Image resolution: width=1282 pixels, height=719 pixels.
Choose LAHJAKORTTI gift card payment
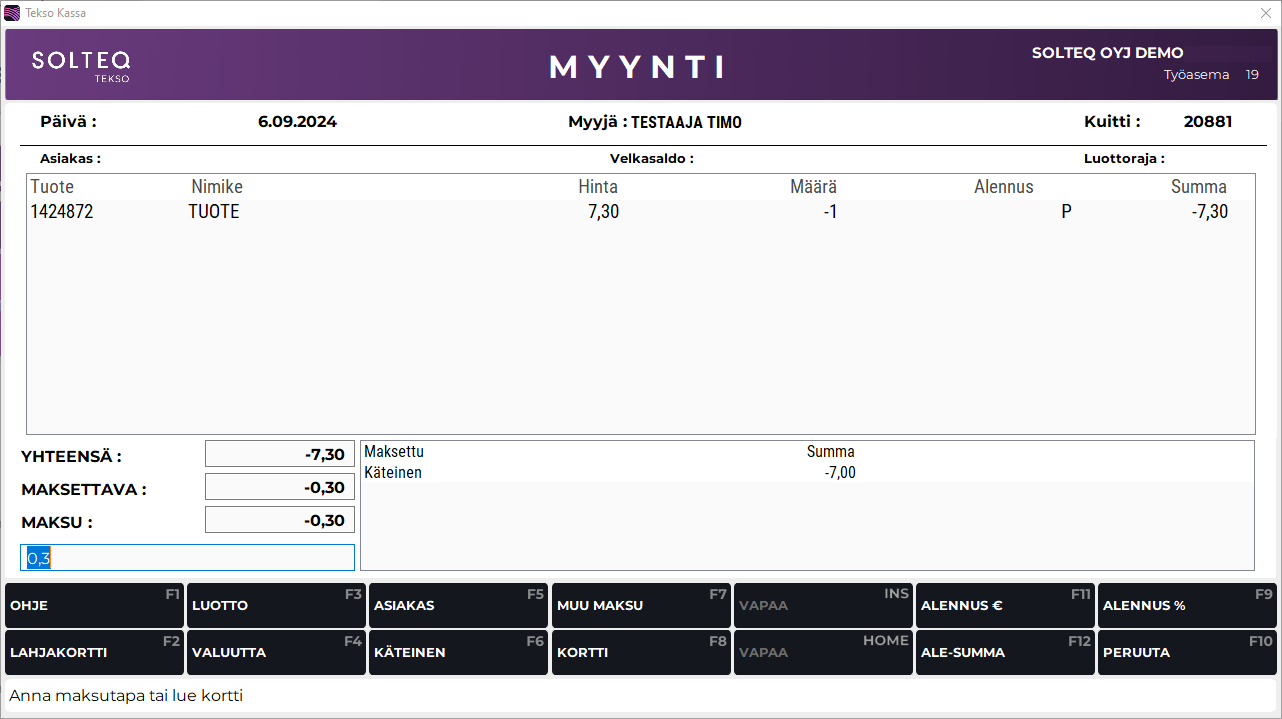click(x=94, y=653)
